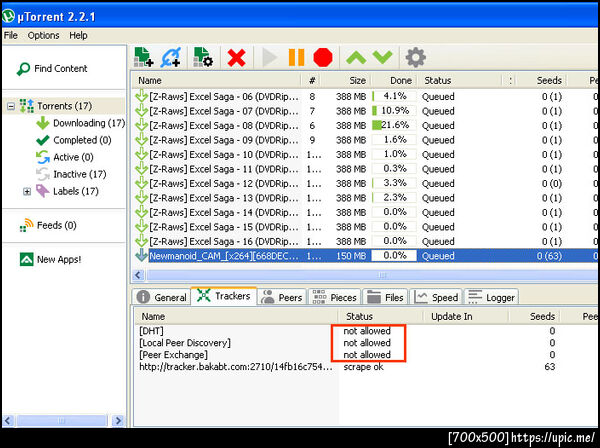This screenshot has width=600, height=448.
Task: Click the Add Torrent toolbar icon
Action: coord(143,57)
